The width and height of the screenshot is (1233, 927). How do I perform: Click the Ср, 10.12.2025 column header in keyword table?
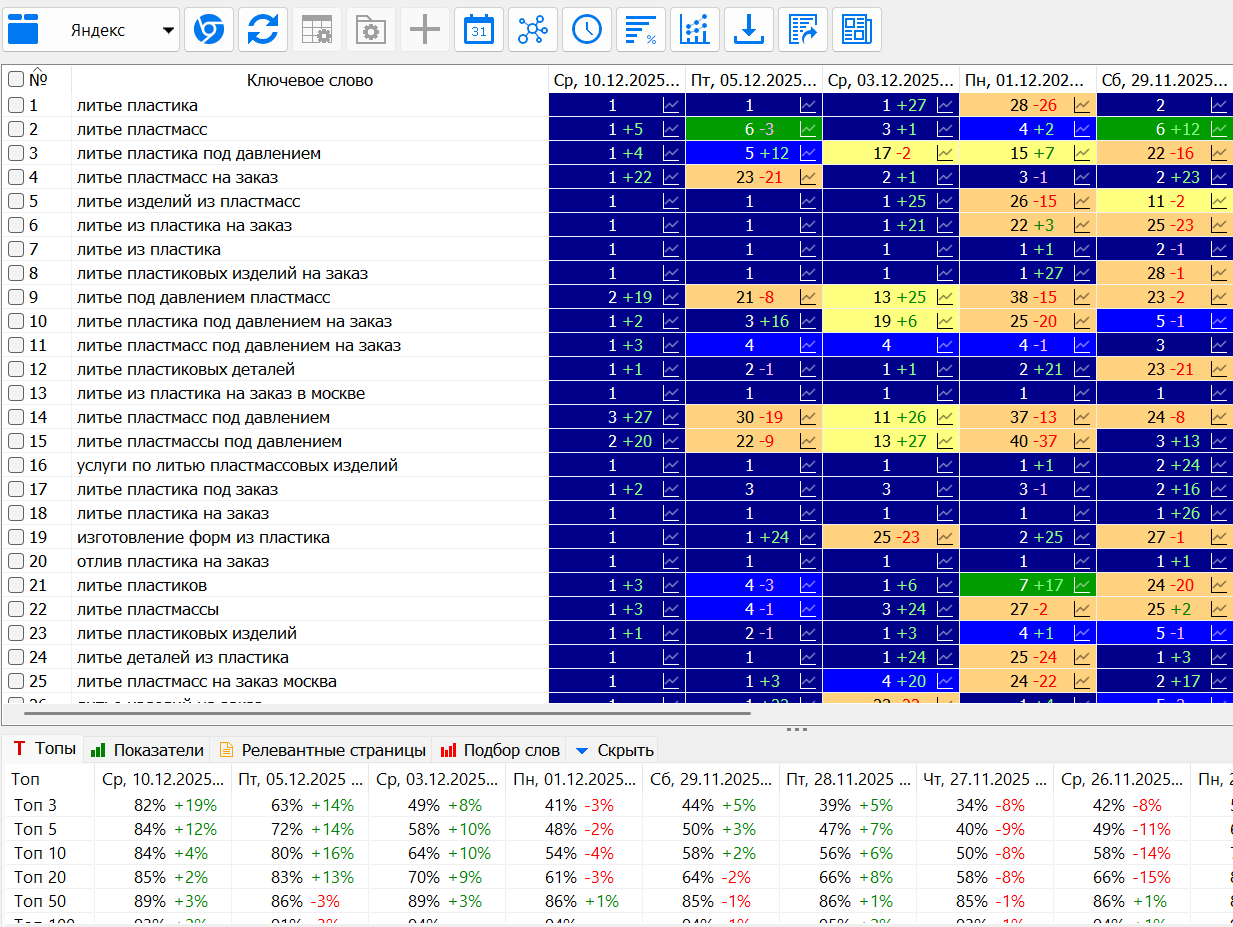pos(617,80)
